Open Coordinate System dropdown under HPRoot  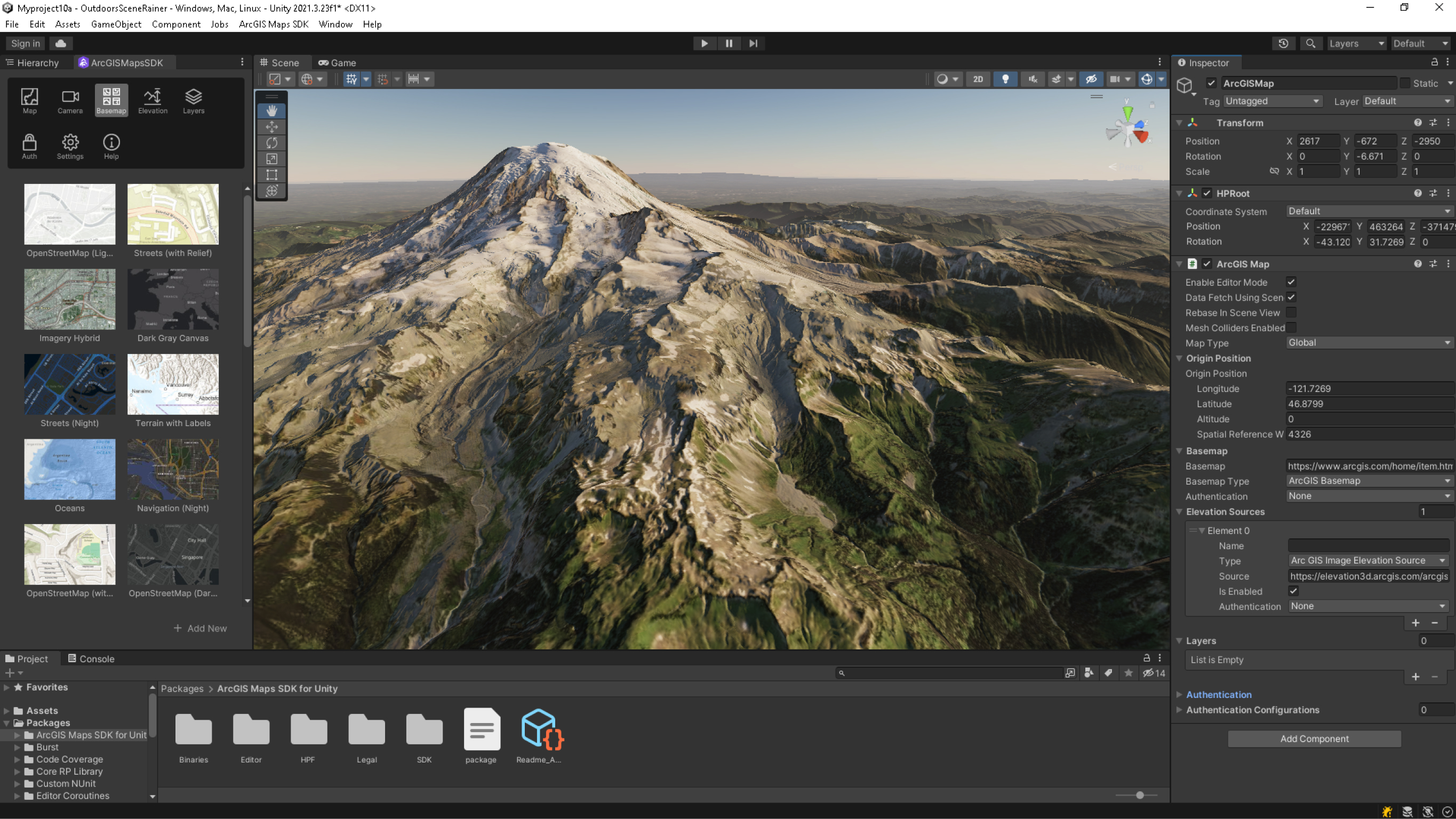(1369, 211)
